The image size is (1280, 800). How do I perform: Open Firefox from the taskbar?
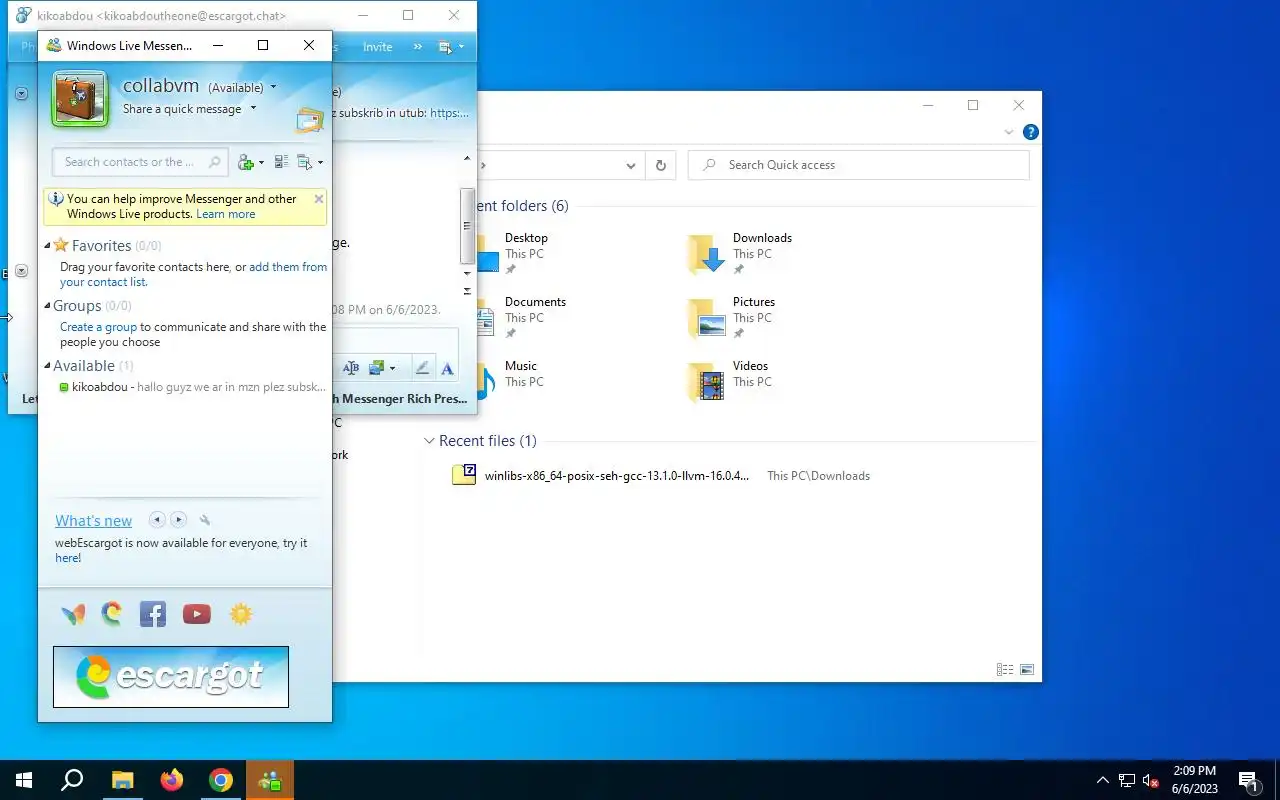172,780
